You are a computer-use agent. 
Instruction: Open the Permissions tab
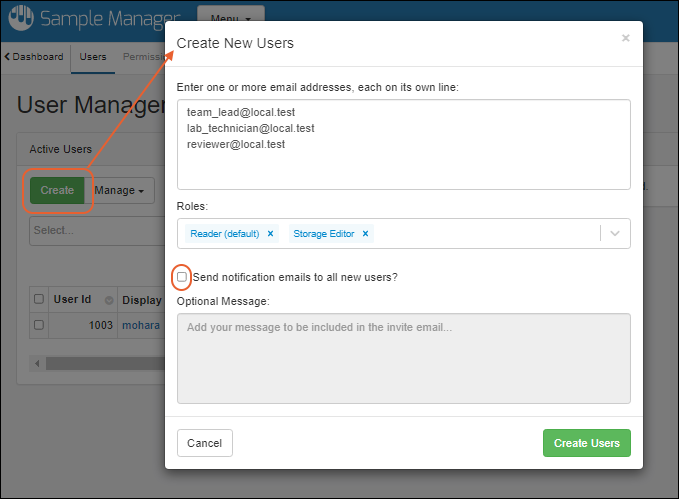pos(143,57)
